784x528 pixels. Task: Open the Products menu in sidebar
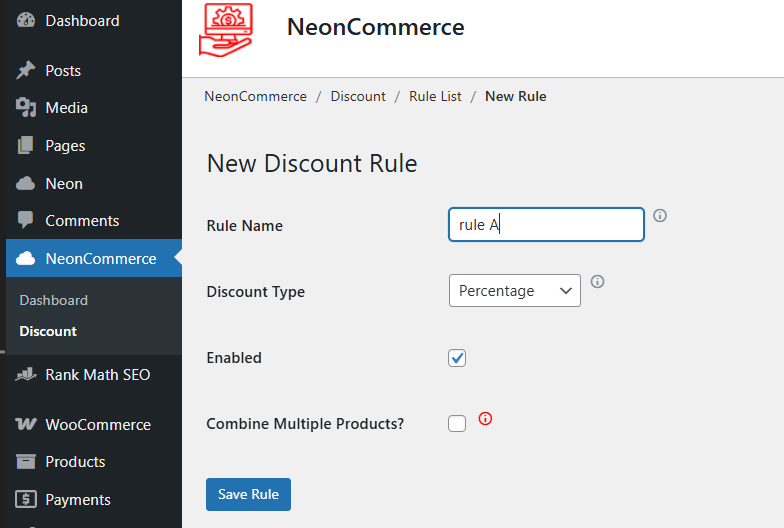[x=75, y=462]
